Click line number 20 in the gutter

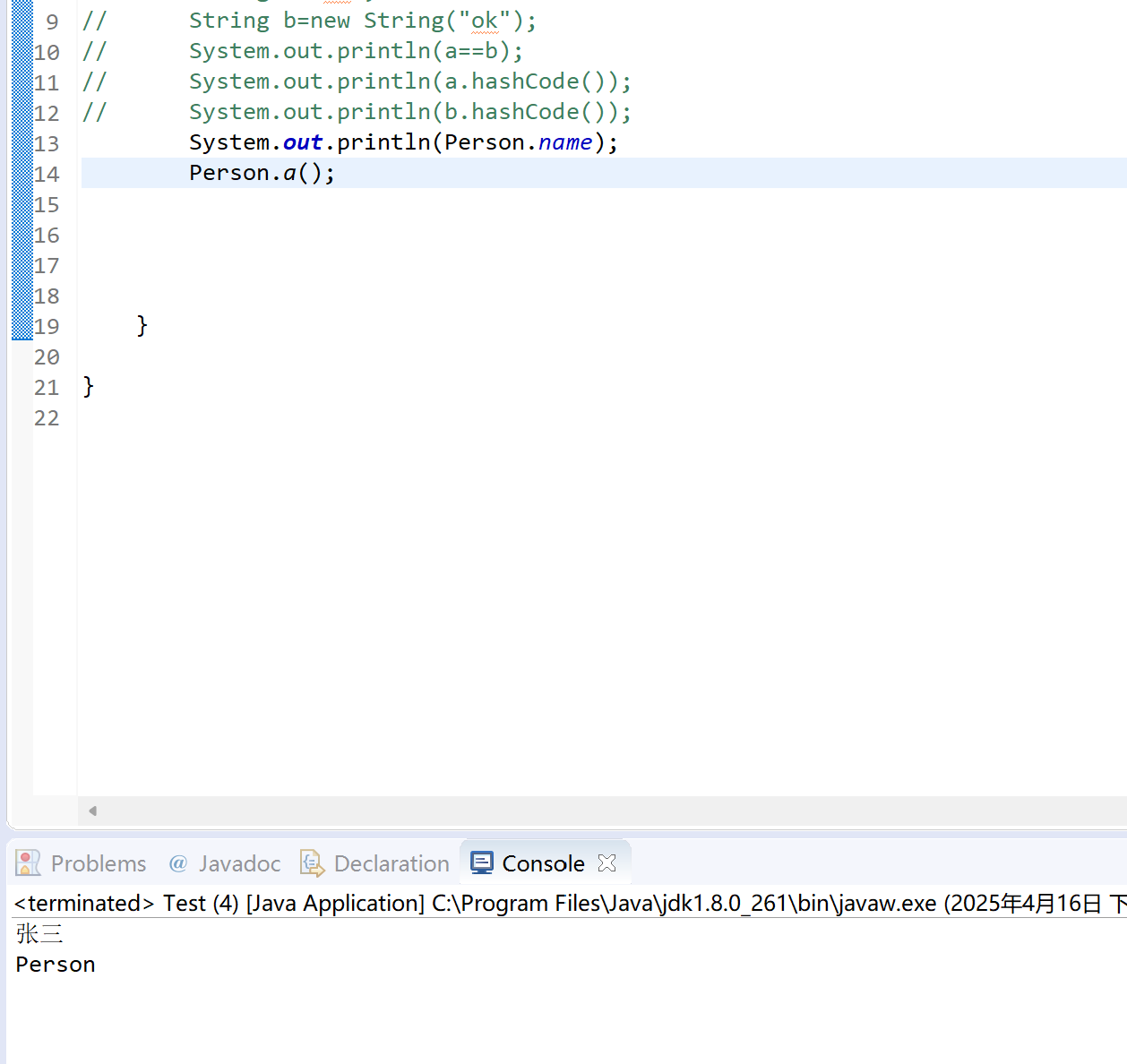click(x=47, y=356)
